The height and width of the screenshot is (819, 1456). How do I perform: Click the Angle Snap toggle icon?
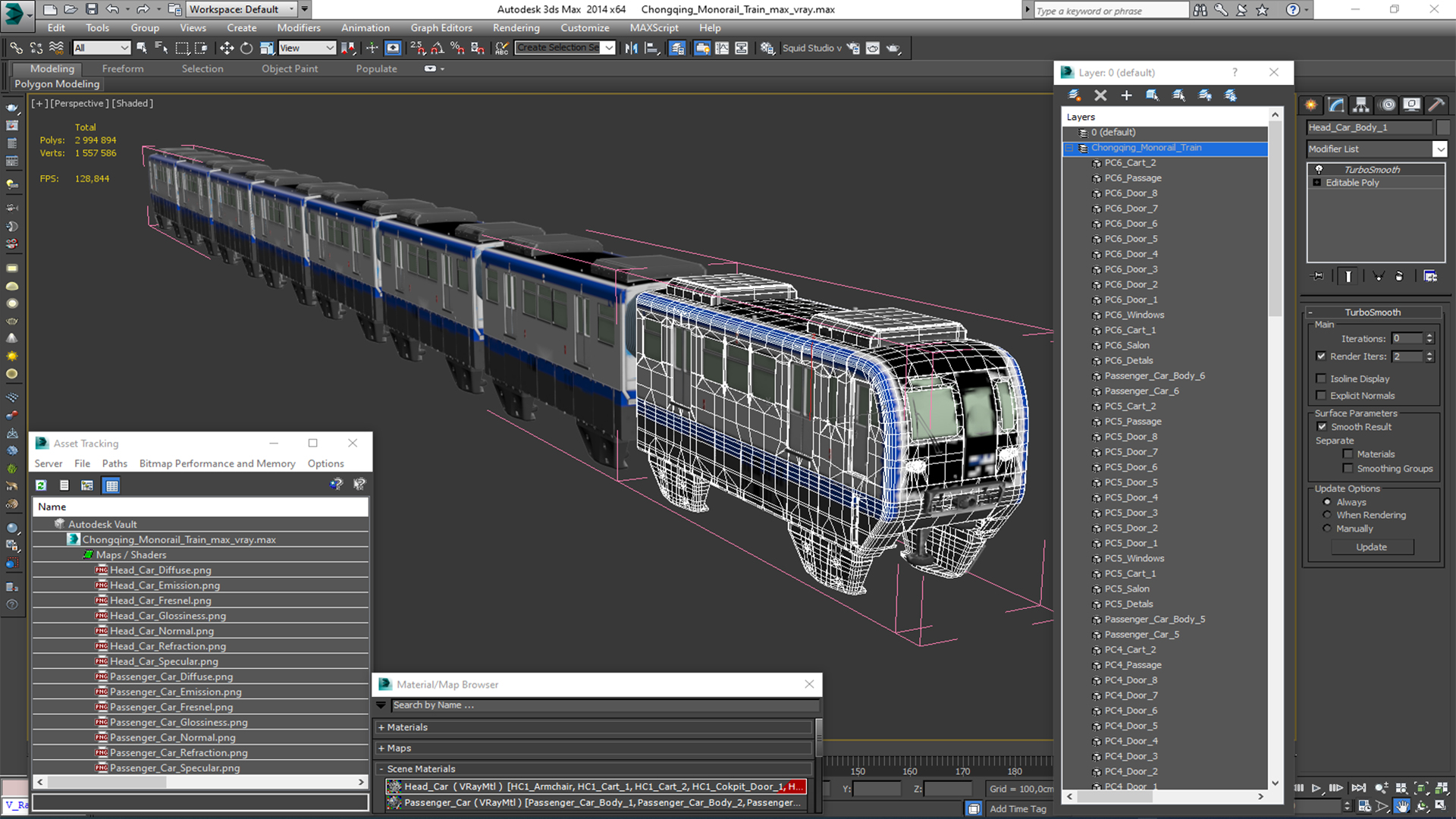pos(438,48)
